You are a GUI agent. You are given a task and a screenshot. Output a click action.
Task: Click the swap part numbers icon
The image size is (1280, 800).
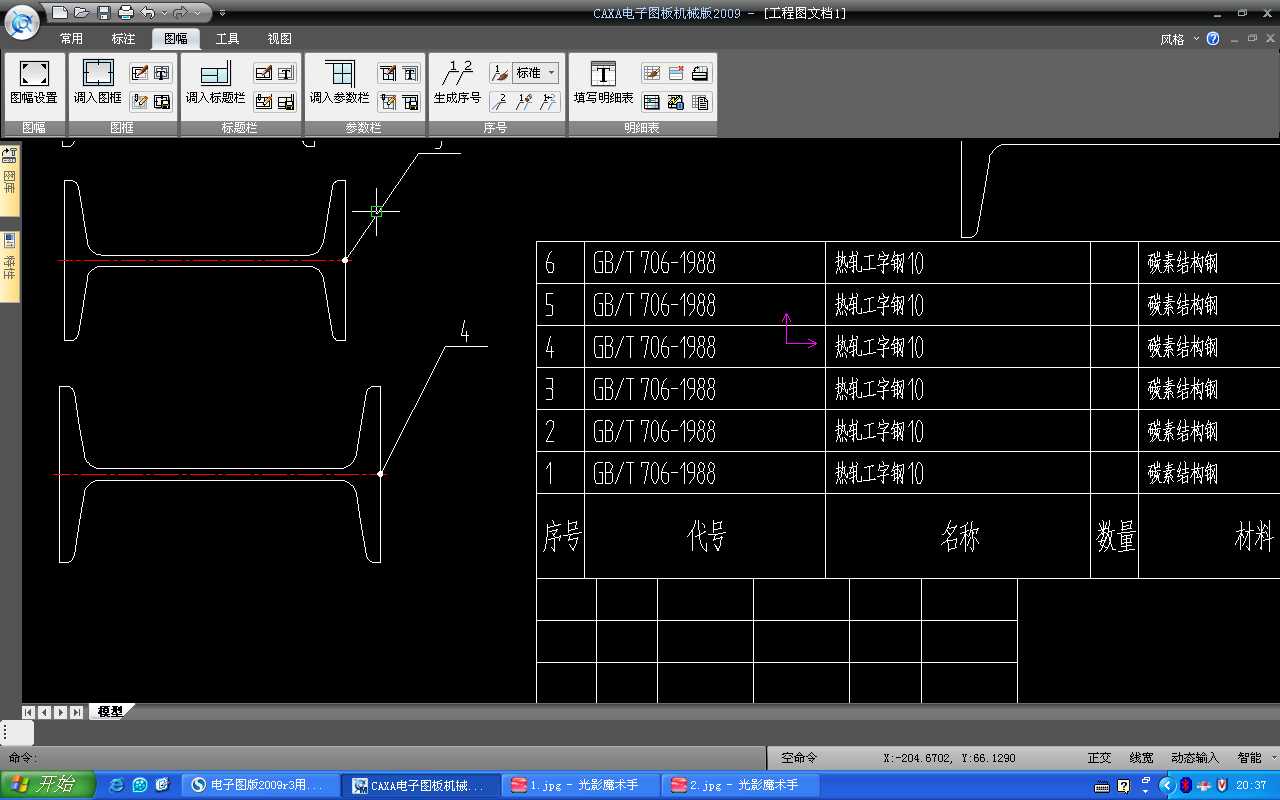pyautogui.click(x=548, y=101)
